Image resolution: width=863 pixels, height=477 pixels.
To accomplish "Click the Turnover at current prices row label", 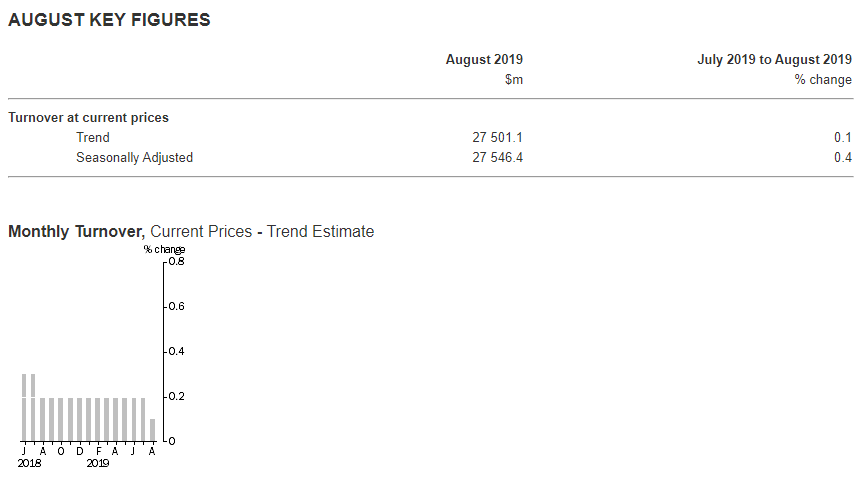I will [x=88, y=118].
